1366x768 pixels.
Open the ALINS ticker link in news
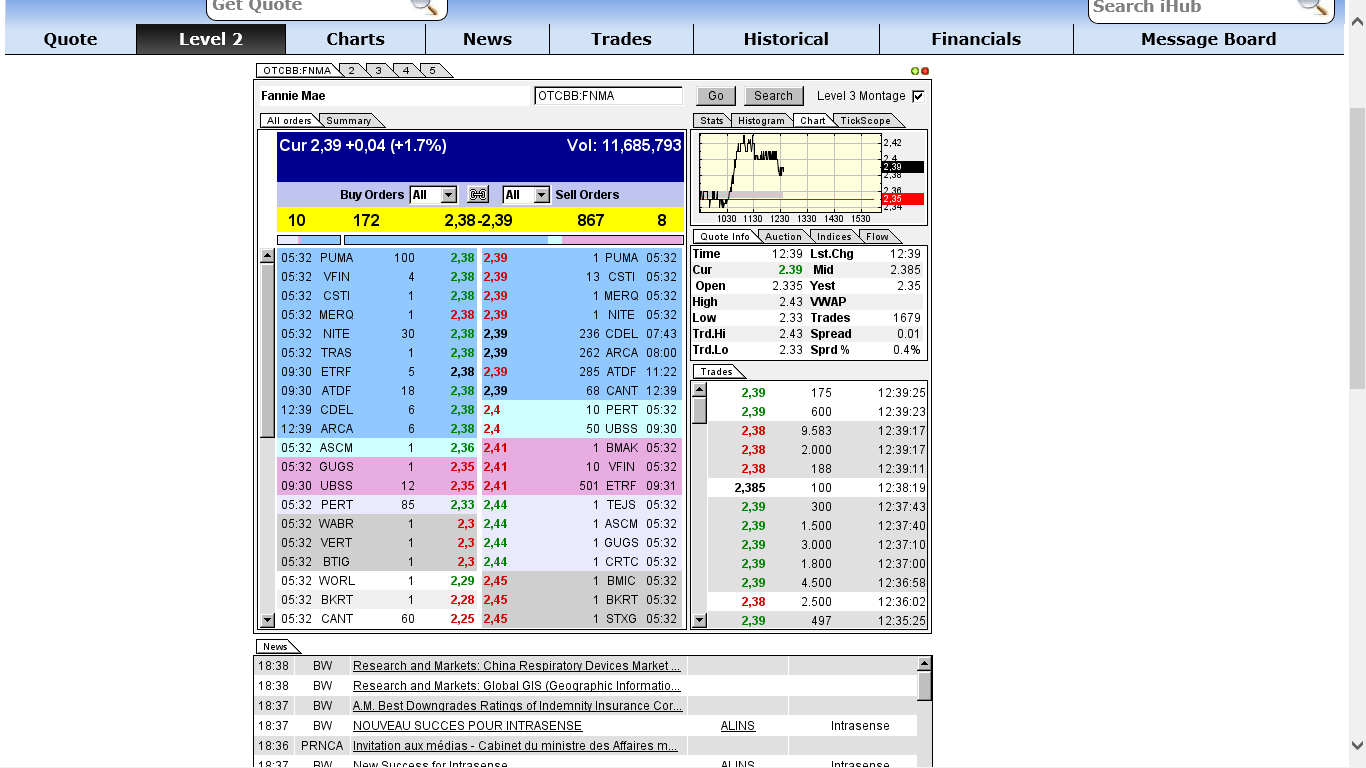coord(737,725)
